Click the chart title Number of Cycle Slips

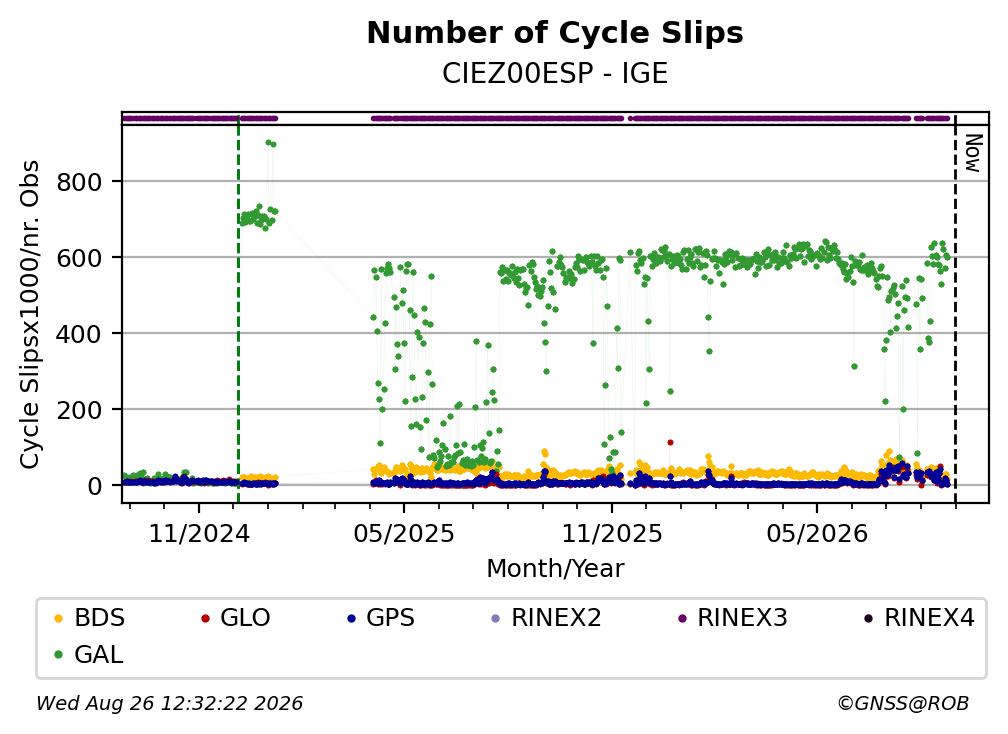555,33
